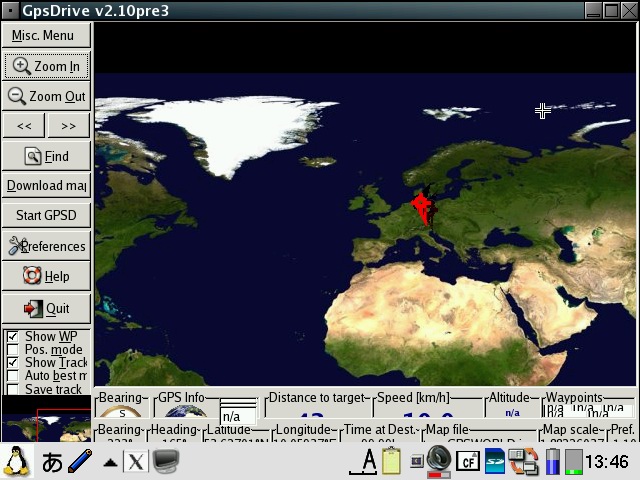
Task: Enable the Auto best map checkbox
Action: click(13, 376)
